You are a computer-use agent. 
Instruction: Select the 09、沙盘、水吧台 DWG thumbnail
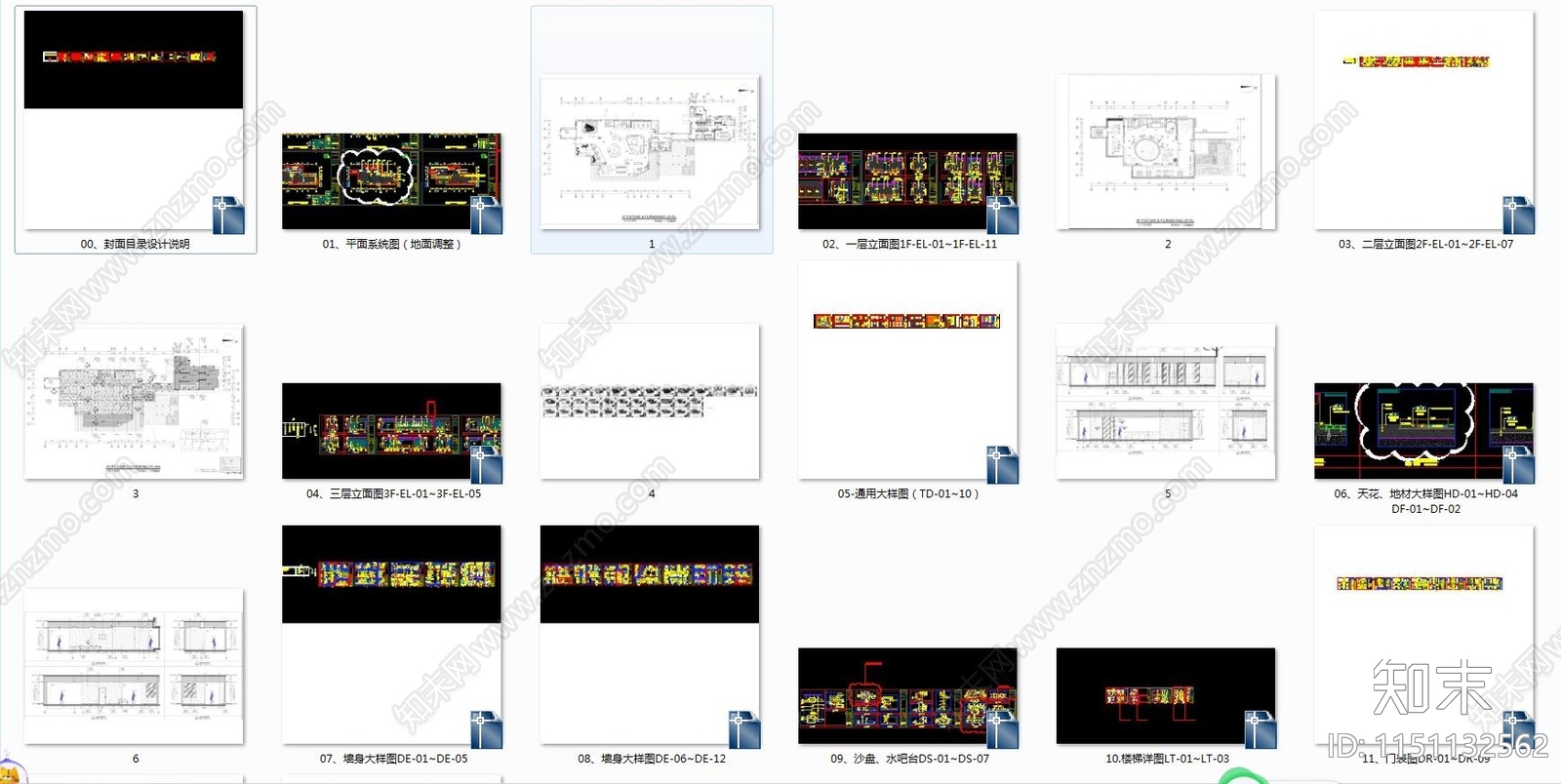pos(907,696)
